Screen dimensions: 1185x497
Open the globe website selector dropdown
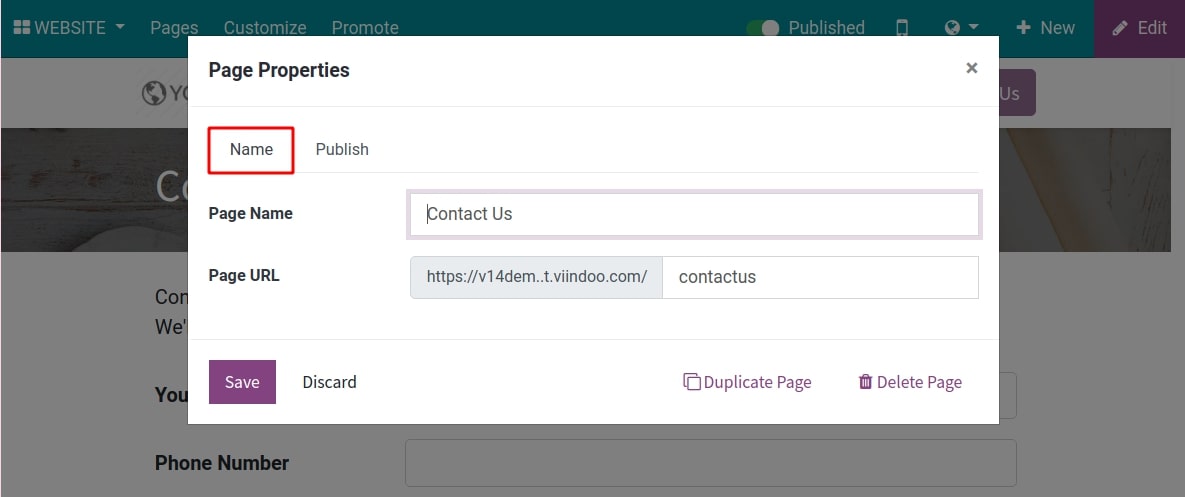click(x=961, y=28)
